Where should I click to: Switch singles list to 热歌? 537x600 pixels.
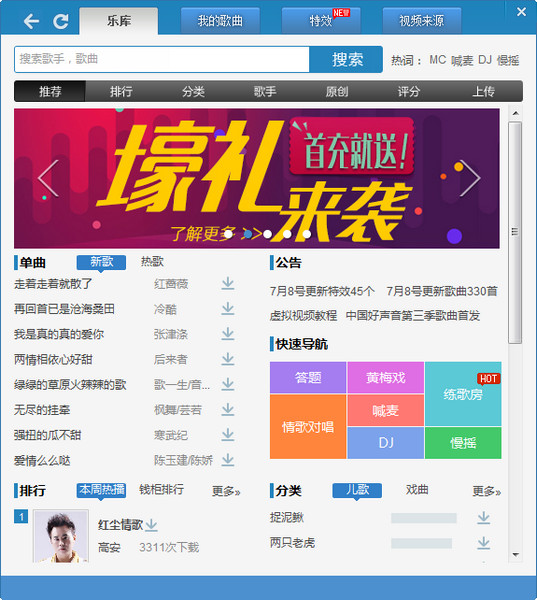point(152,262)
